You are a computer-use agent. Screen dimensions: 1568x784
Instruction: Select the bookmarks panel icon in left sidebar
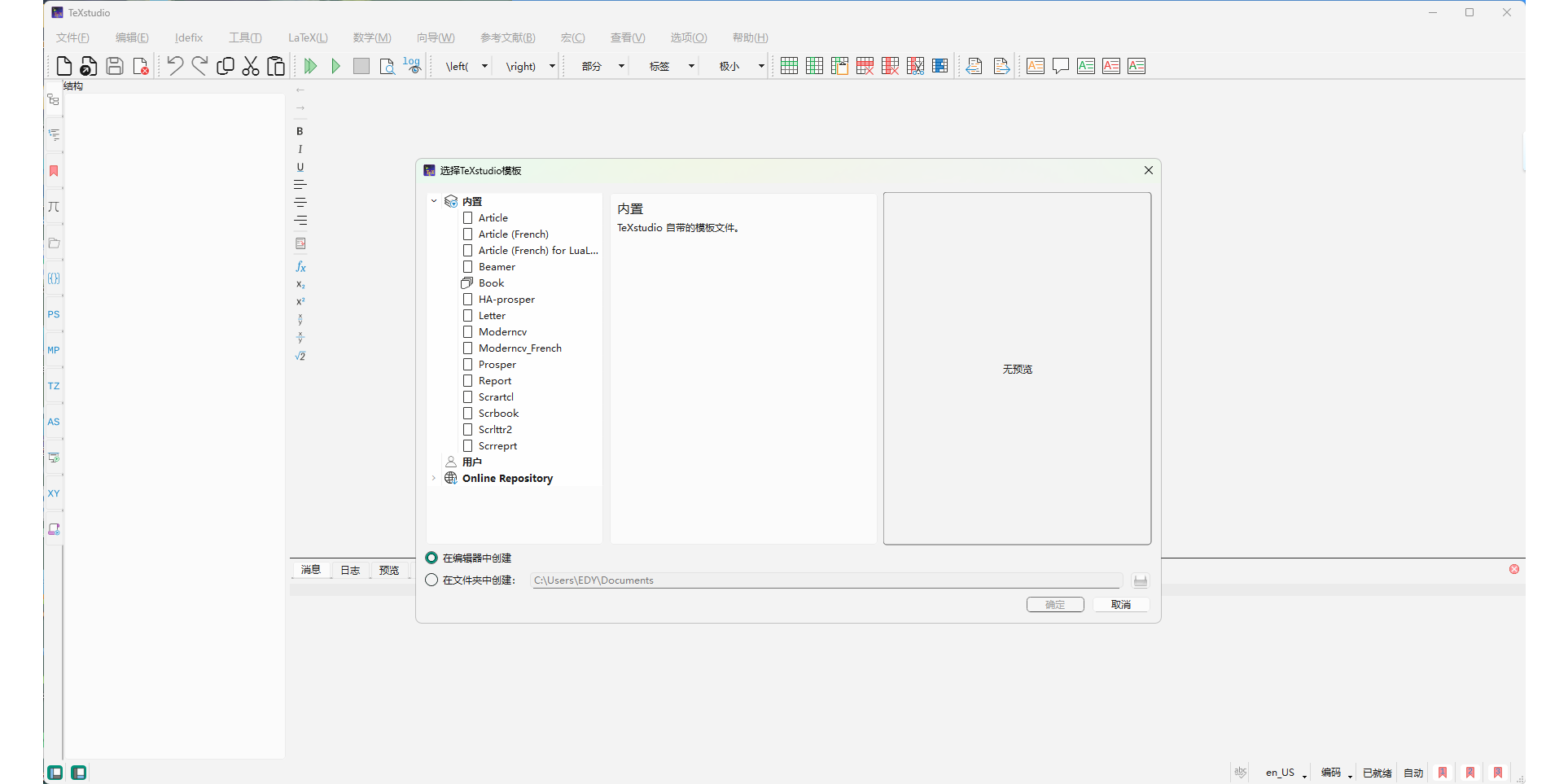54,171
